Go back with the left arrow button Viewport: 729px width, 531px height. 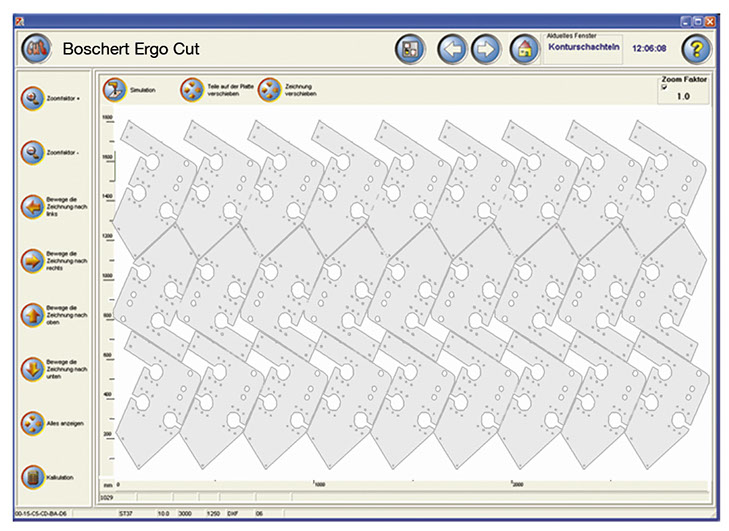(x=452, y=49)
